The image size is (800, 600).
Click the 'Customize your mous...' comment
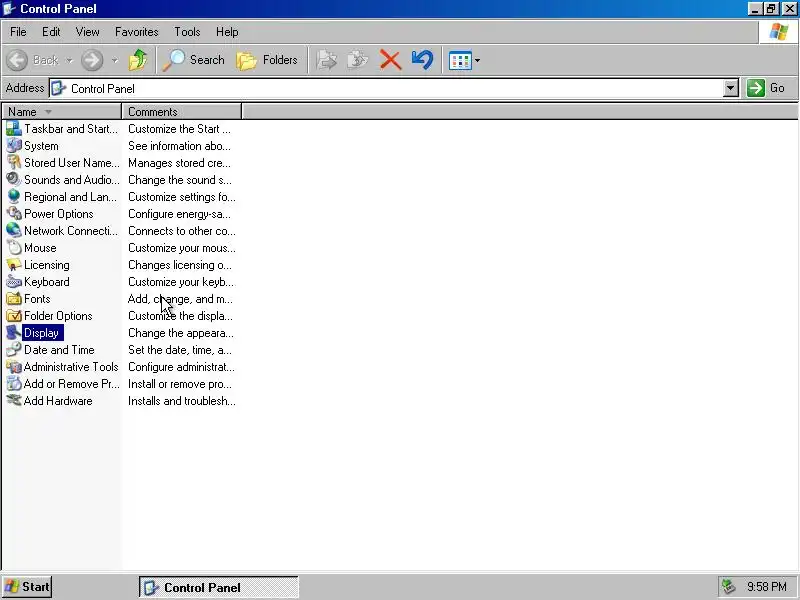point(182,247)
